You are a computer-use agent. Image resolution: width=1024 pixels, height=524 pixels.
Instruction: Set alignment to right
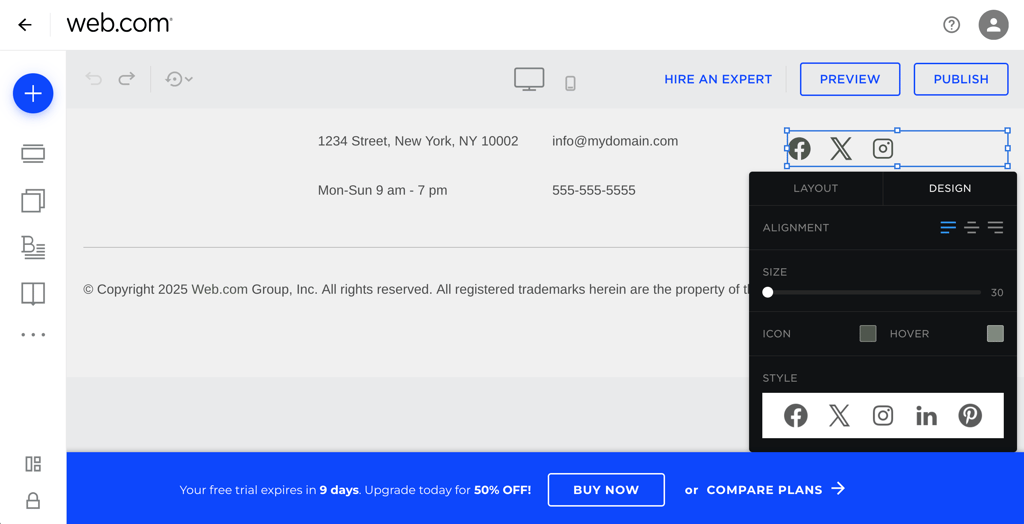pyautogui.click(x=995, y=227)
